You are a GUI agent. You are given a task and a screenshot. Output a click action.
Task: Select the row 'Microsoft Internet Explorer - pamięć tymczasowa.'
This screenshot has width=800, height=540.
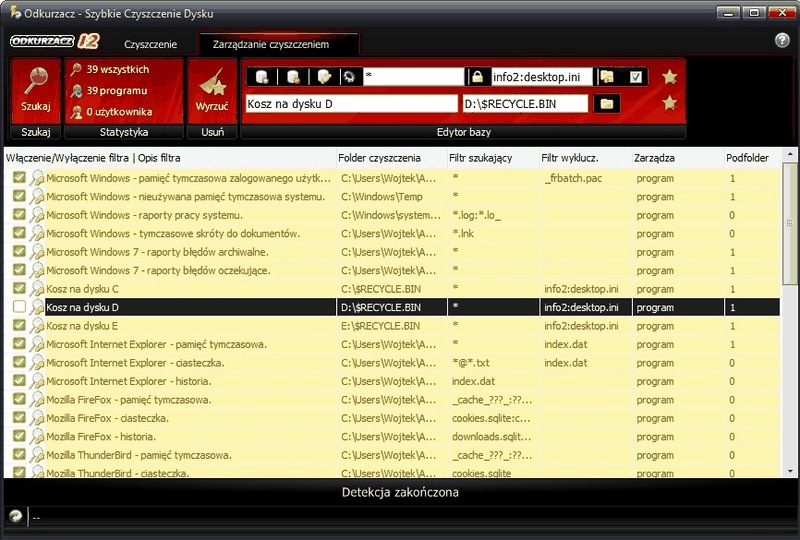(x=391, y=344)
